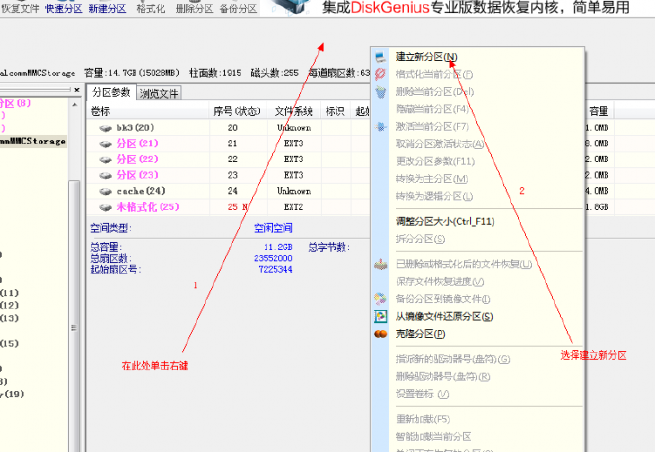
Task: Choose 调整分区大小(Ctrl_F11) menu entry
Action: (x=445, y=221)
